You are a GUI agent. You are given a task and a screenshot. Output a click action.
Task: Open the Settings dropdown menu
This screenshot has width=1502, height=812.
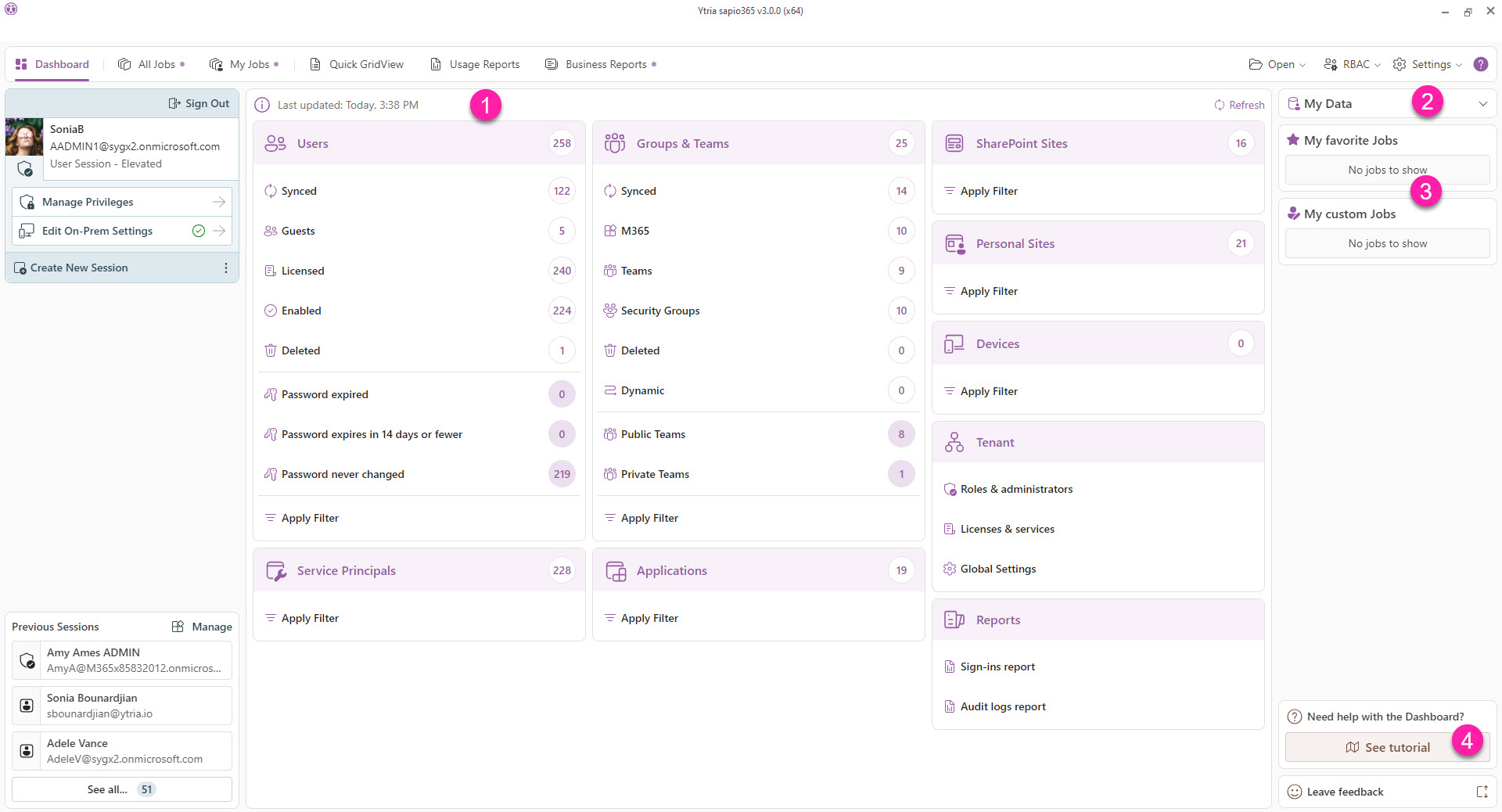click(1428, 64)
